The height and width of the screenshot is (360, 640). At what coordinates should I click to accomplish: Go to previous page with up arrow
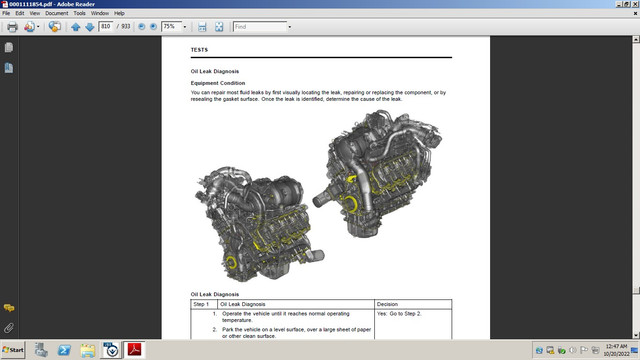[x=76, y=27]
